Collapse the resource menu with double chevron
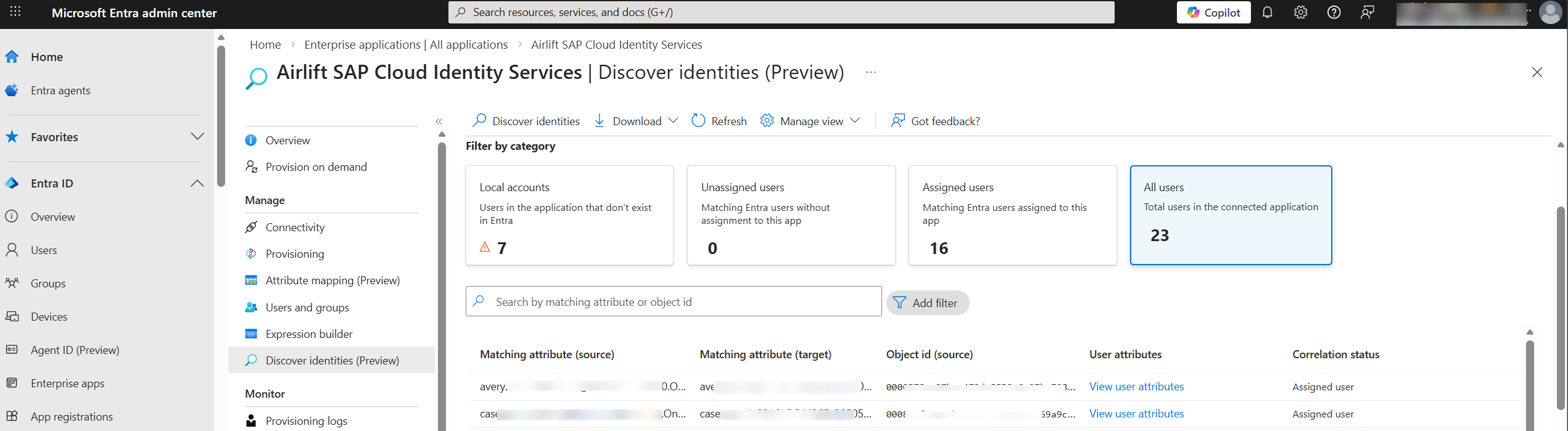This screenshot has height=431, width=1568. click(439, 121)
